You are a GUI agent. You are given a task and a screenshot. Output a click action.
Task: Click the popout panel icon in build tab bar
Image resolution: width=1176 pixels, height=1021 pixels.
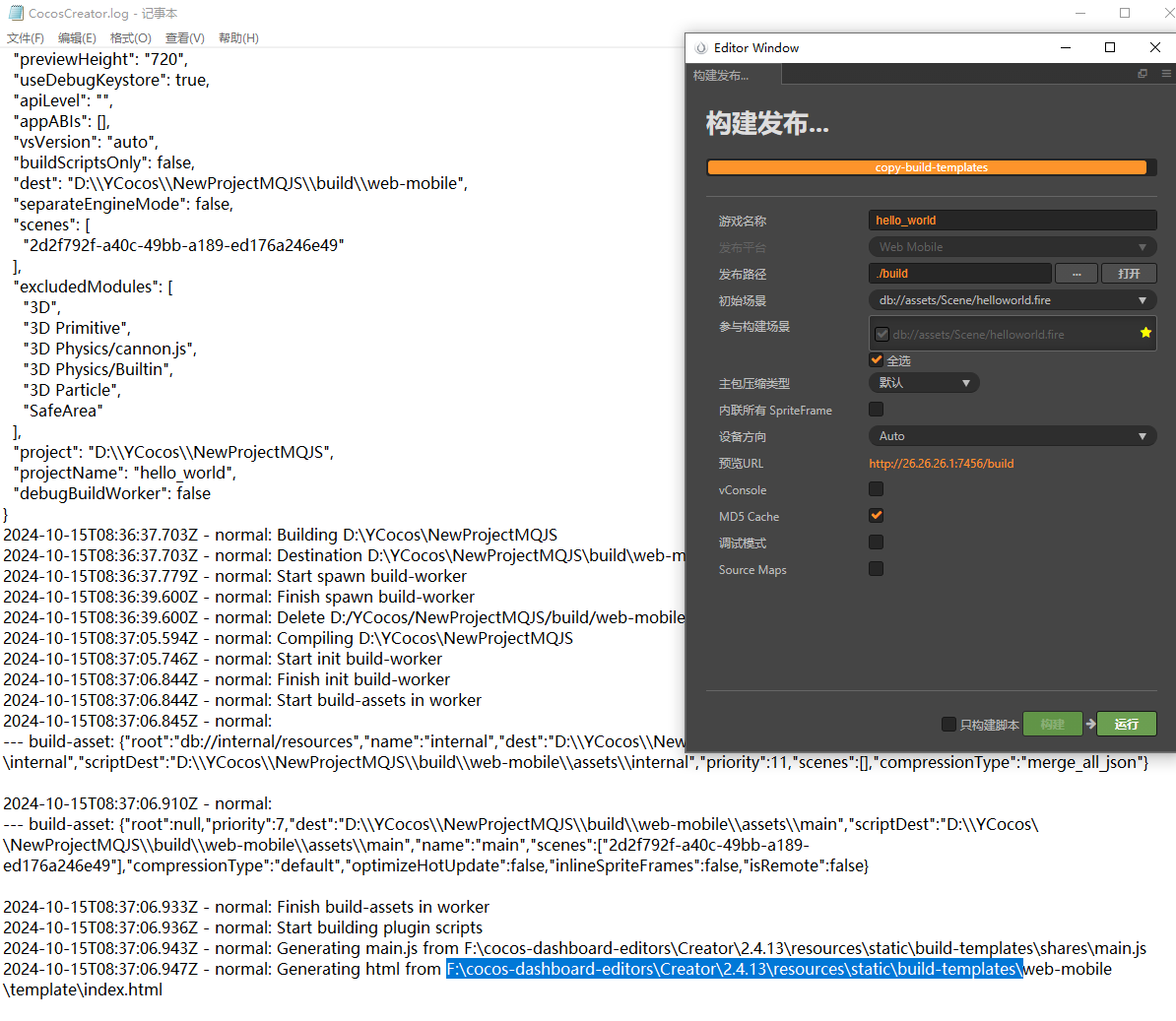(1143, 74)
